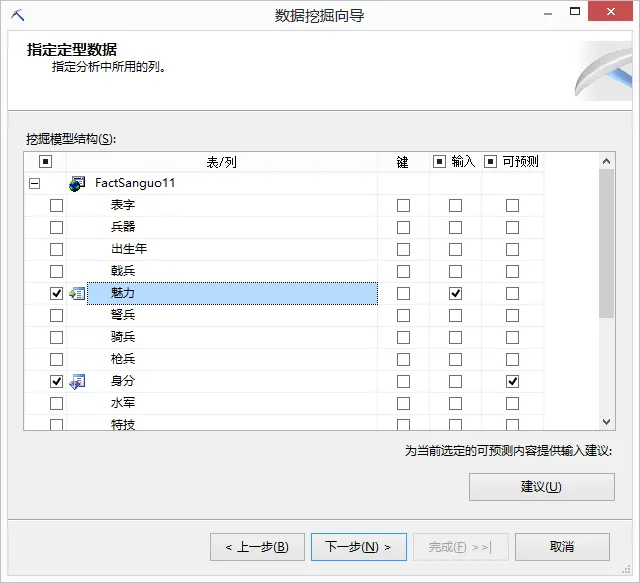Minimize the wizard window

click(x=548, y=14)
